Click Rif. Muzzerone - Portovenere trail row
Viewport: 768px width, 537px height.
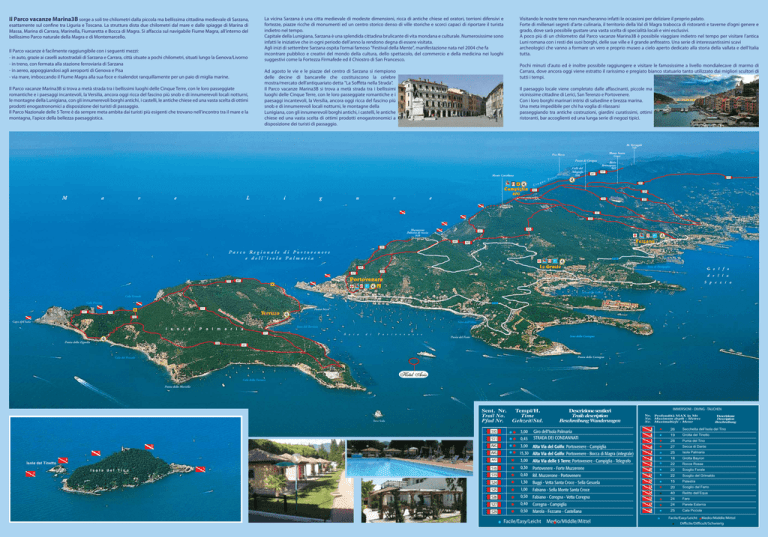point(556,475)
